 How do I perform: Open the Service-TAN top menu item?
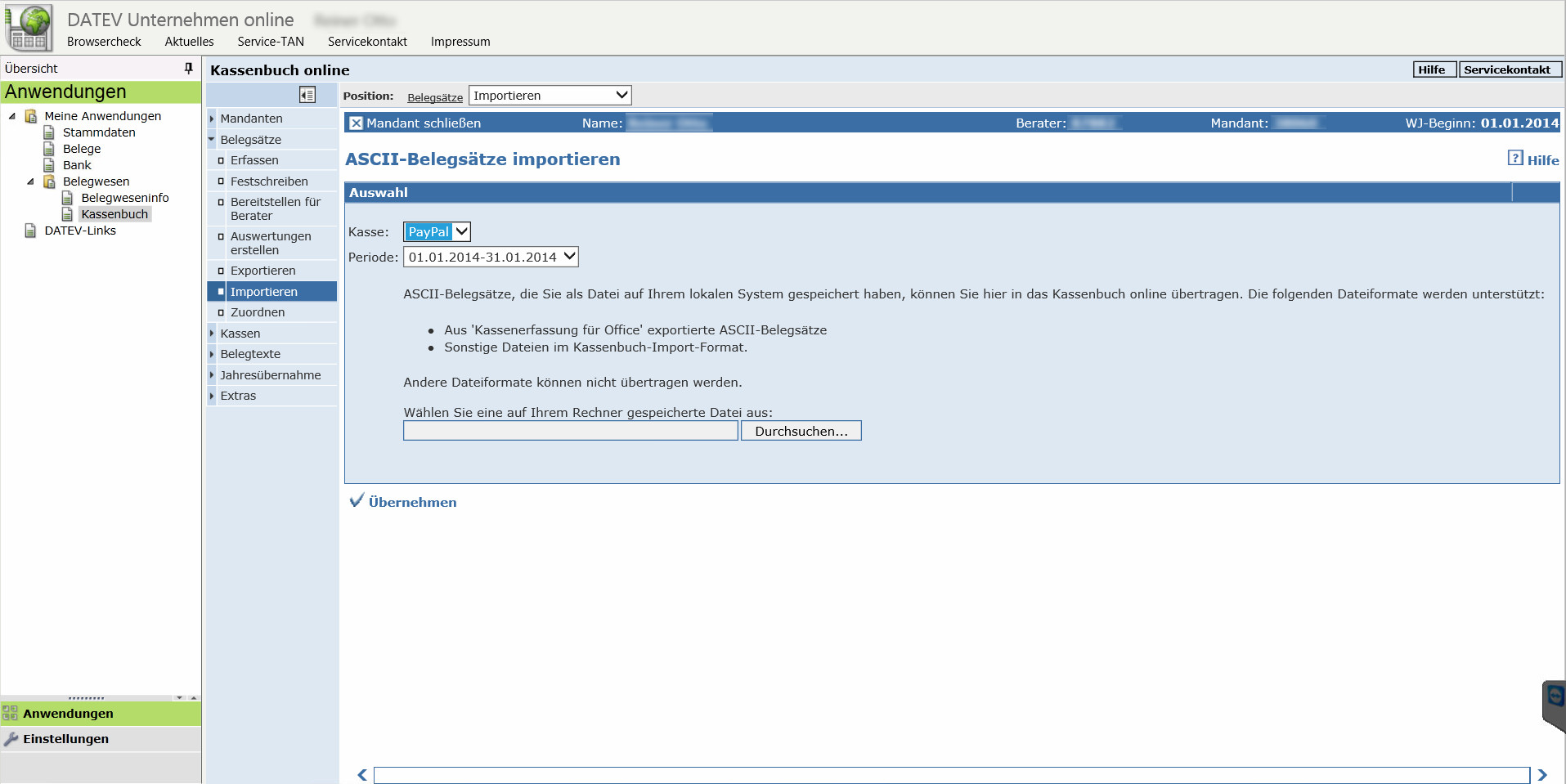pos(270,42)
